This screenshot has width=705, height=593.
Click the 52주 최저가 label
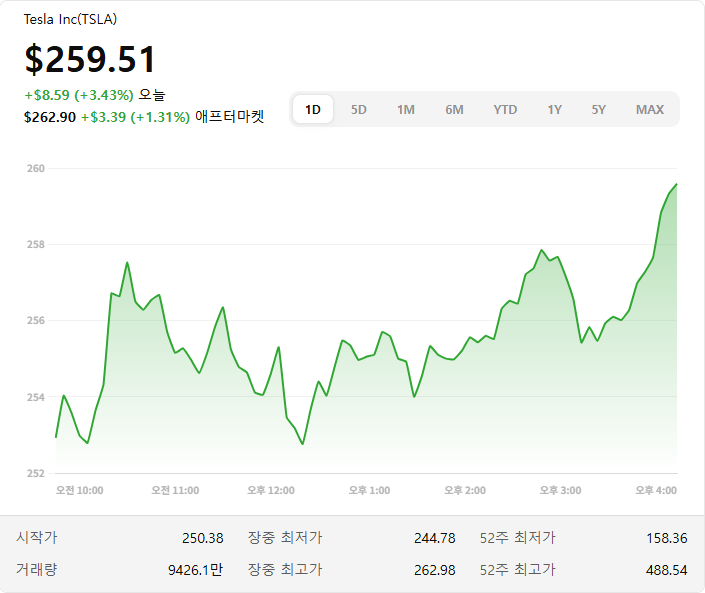tap(518, 537)
